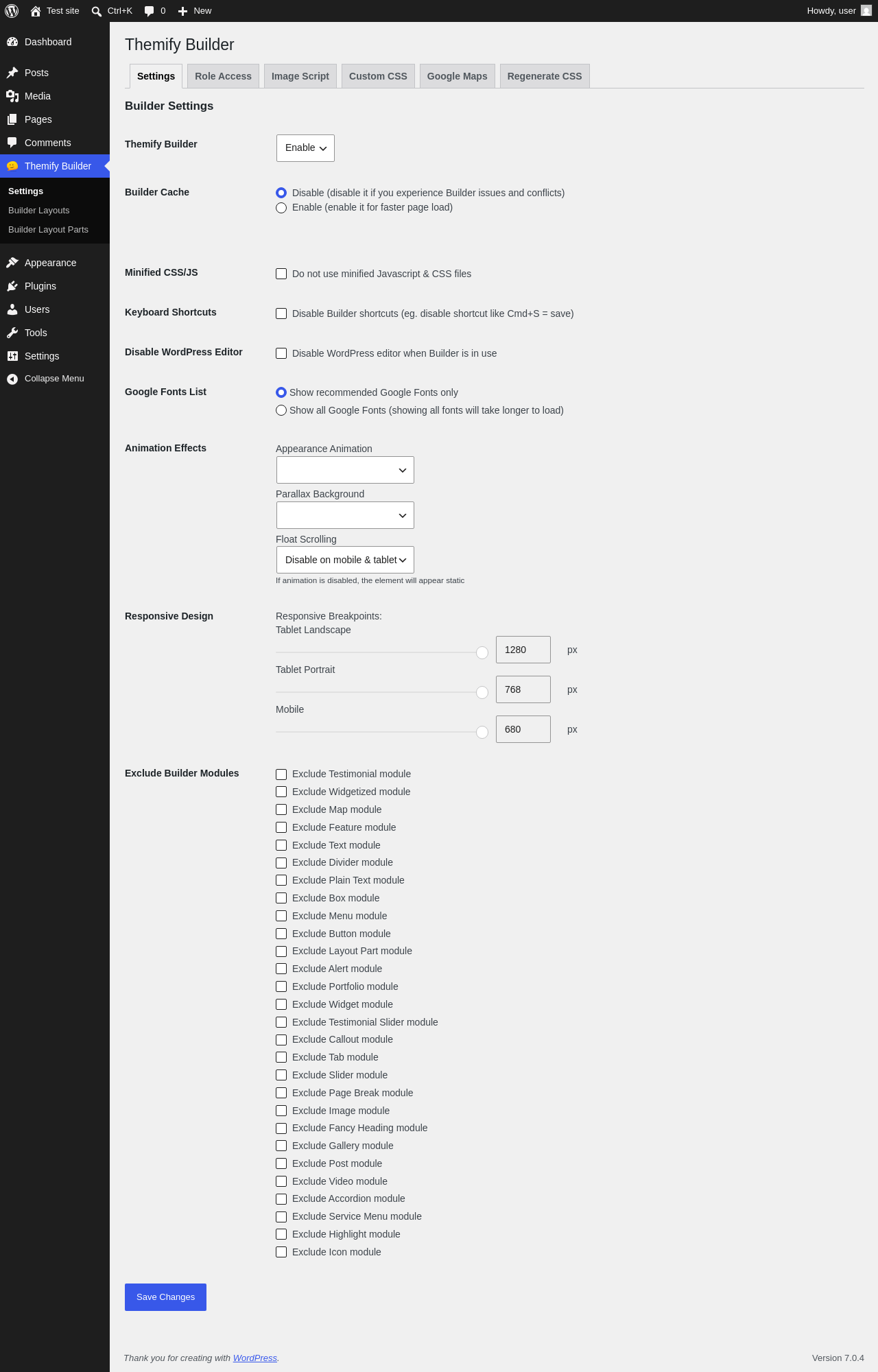The height and width of the screenshot is (1372, 878).
Task: Click the Appearance paintbrush icon
Action: tap(12, 263)
